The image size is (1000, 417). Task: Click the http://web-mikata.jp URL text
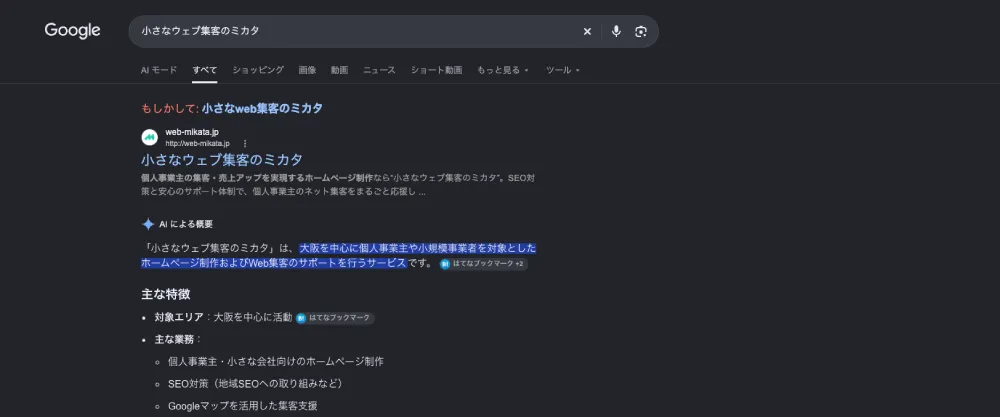tap(198, 143)
